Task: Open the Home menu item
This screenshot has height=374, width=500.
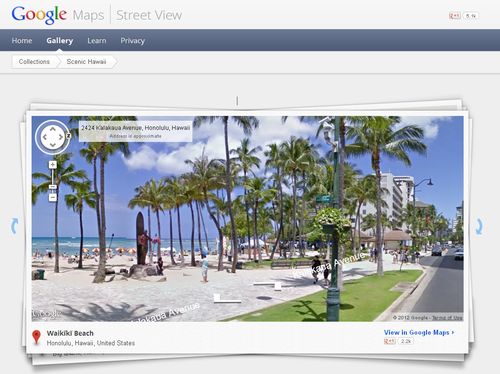Action: [22, 41]
